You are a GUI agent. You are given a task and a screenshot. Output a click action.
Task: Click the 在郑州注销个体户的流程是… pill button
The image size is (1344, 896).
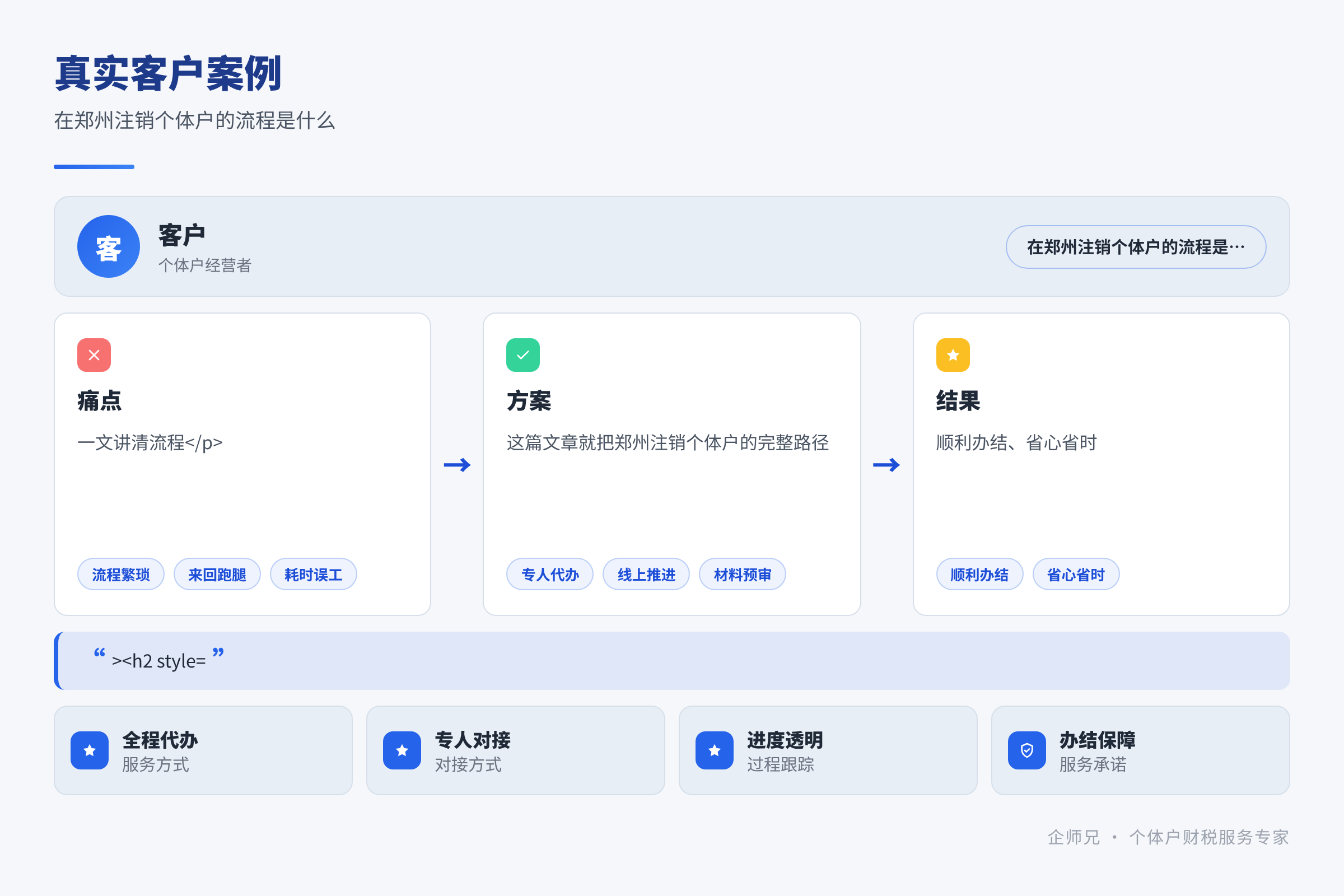click(x=1136, y=247)
